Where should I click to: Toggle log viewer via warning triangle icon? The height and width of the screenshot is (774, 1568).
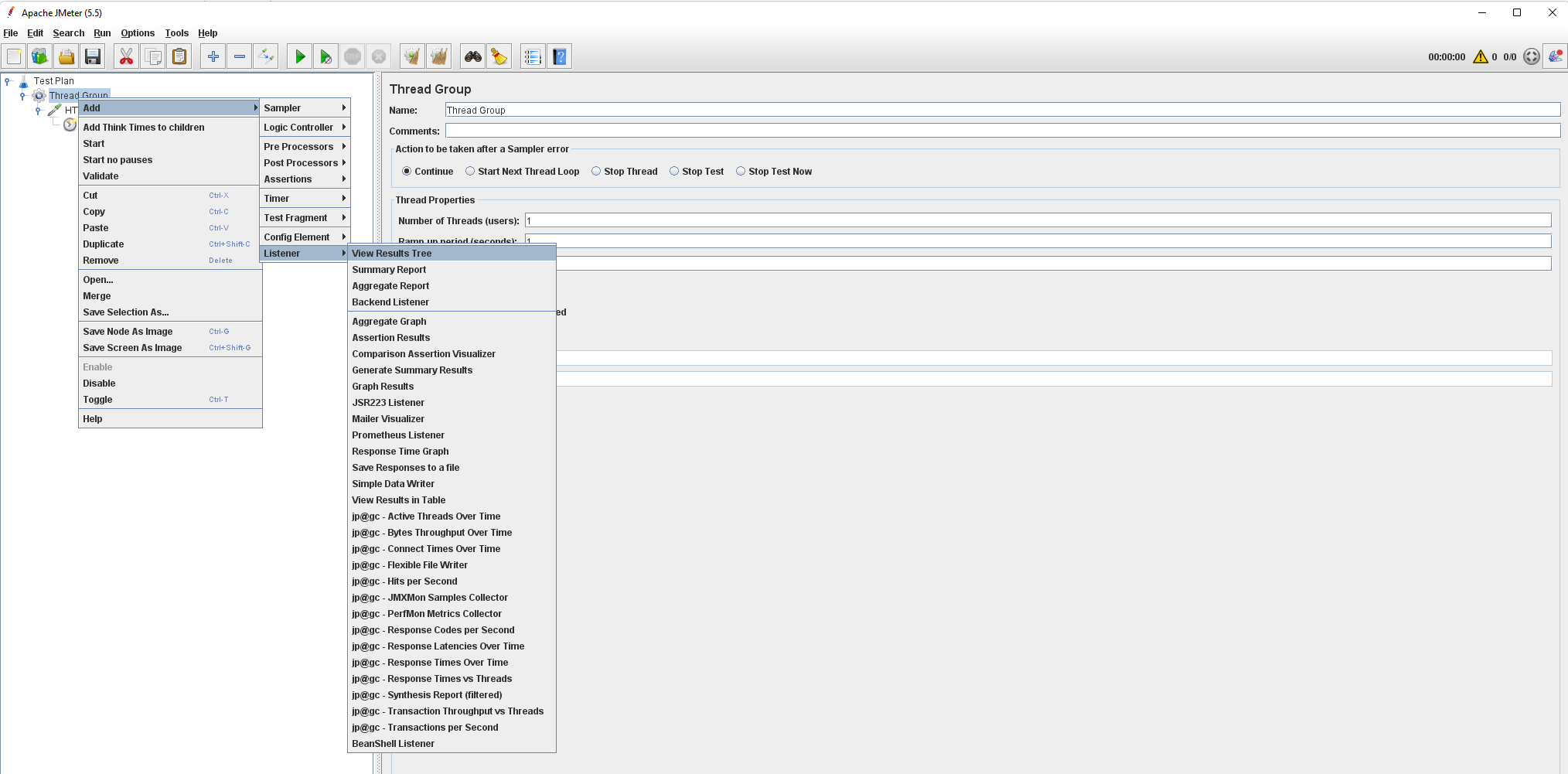point(1482,56)
